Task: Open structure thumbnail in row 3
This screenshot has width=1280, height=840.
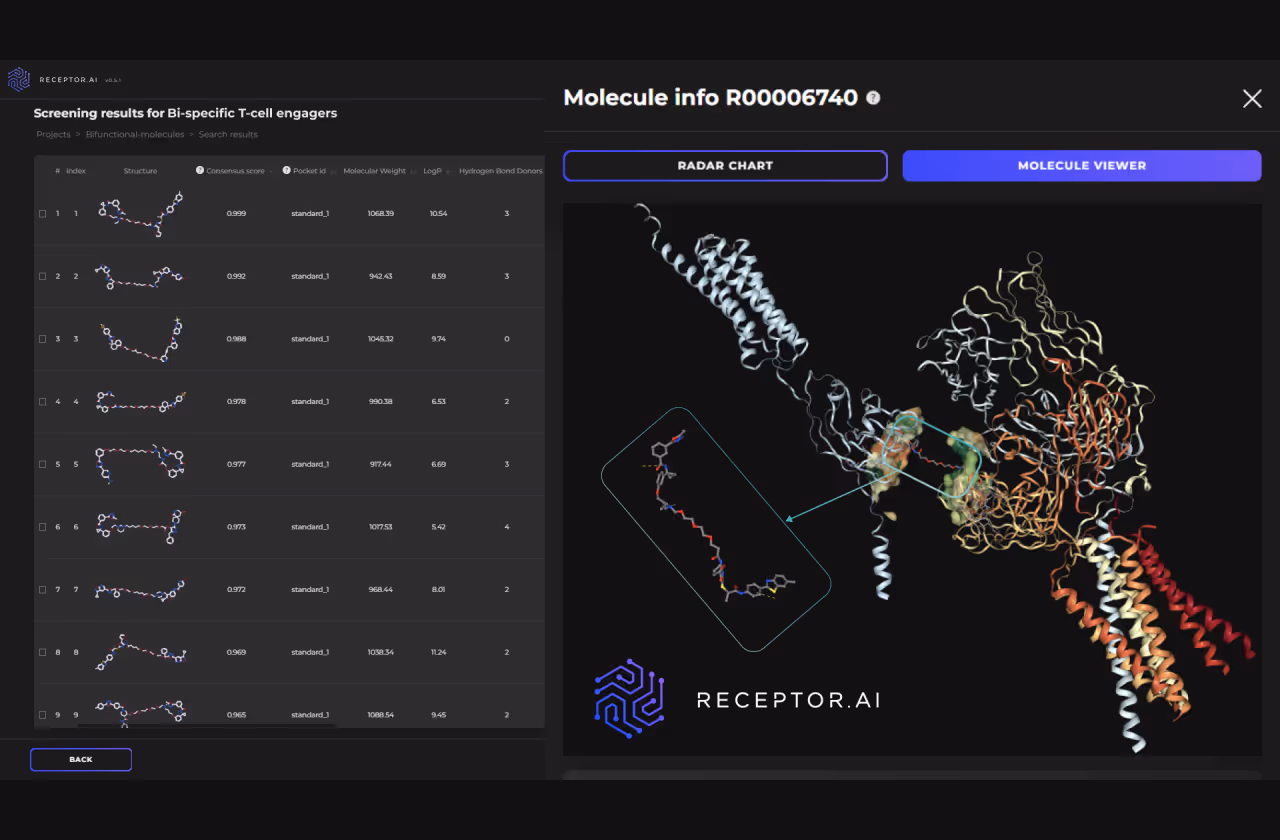Action: 140,339
